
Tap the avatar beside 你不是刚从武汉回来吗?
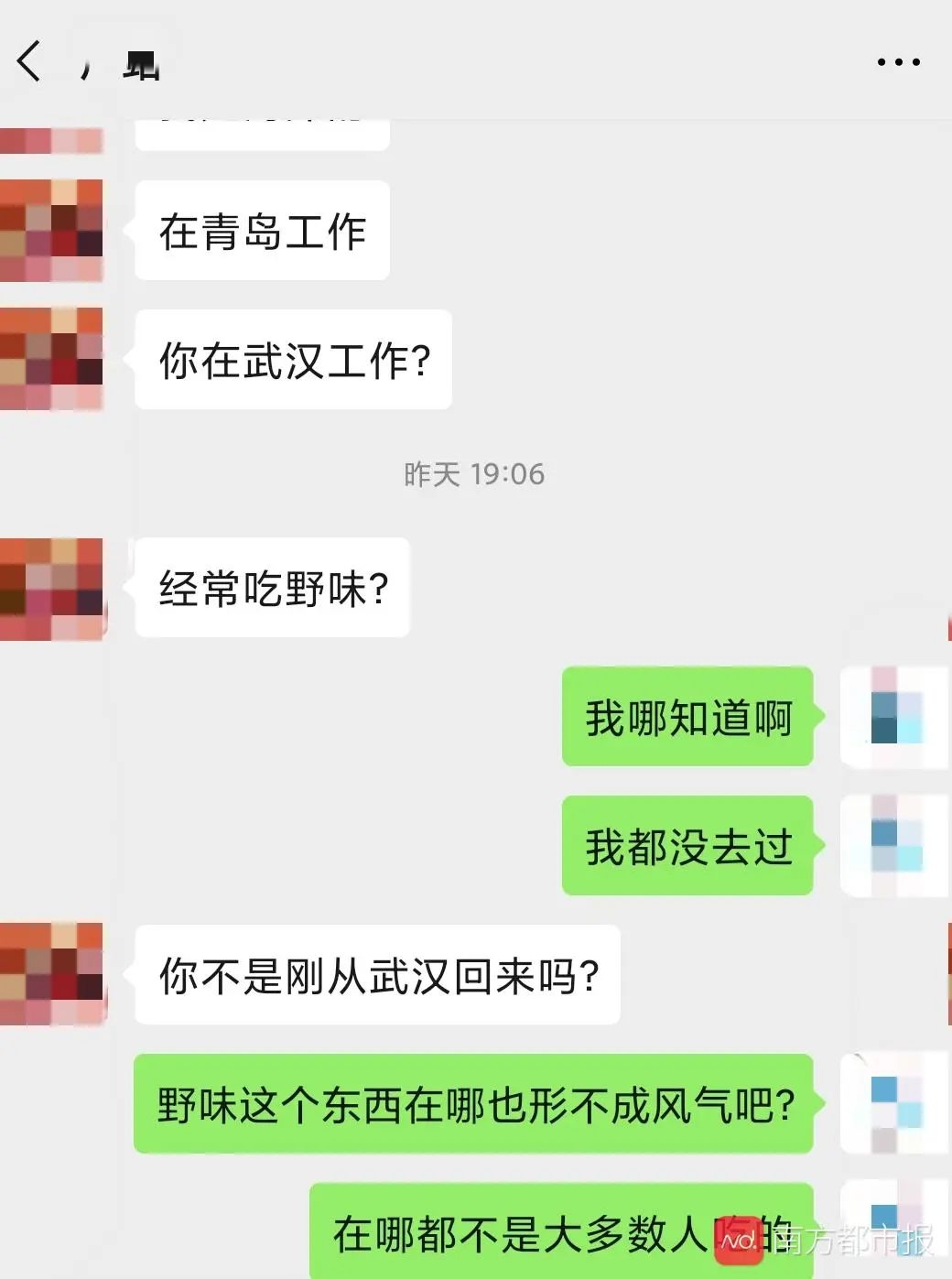pyautogui.click(x=52, y=974)
